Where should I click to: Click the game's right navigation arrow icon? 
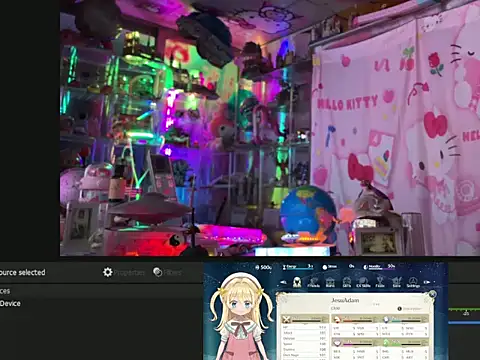click(x=427, y=282)
